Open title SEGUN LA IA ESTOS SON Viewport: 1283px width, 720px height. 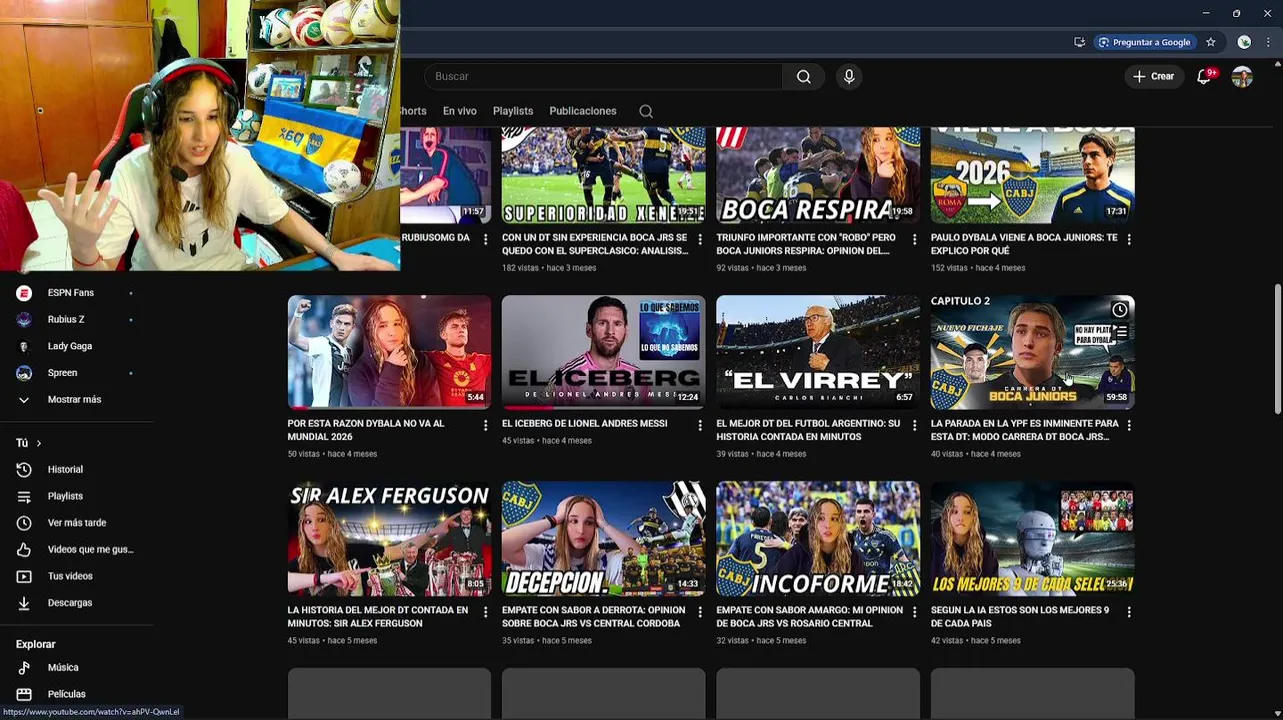point(1020,617)
